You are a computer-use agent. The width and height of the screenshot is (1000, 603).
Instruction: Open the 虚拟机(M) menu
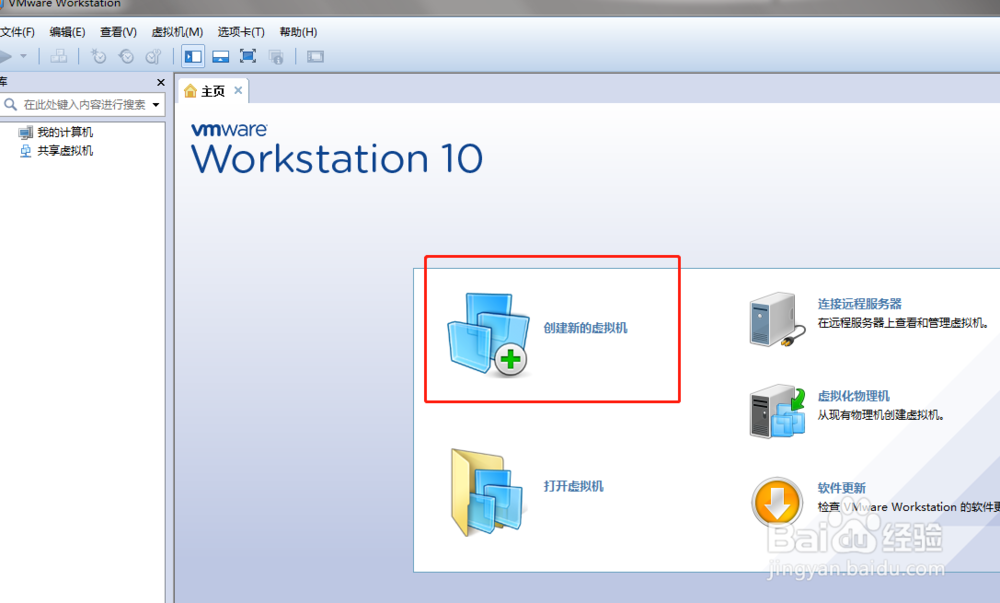177,32
